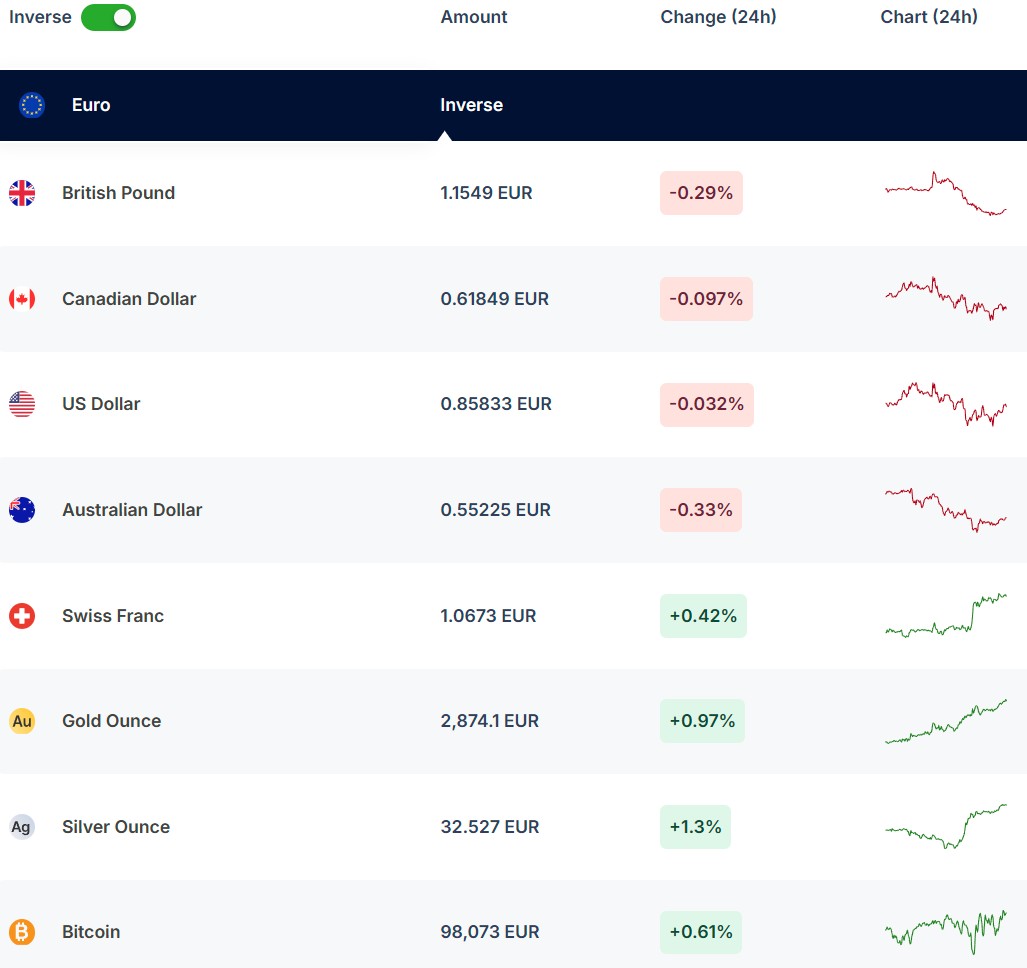Click the British Pound flag icon
Screen dimensions: 1027x968
click(22, 193)
